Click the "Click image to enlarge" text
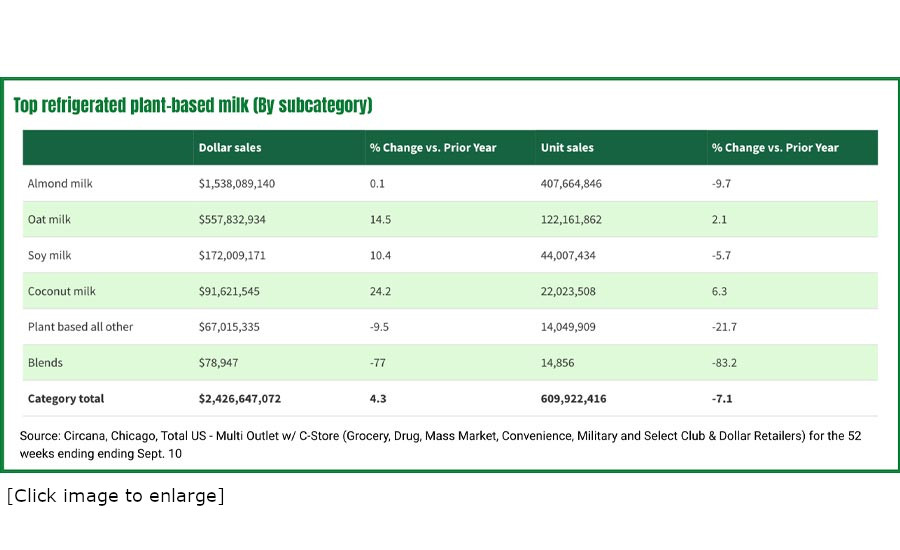This screenshot has width=900, height=550. (x=115, y=496)
